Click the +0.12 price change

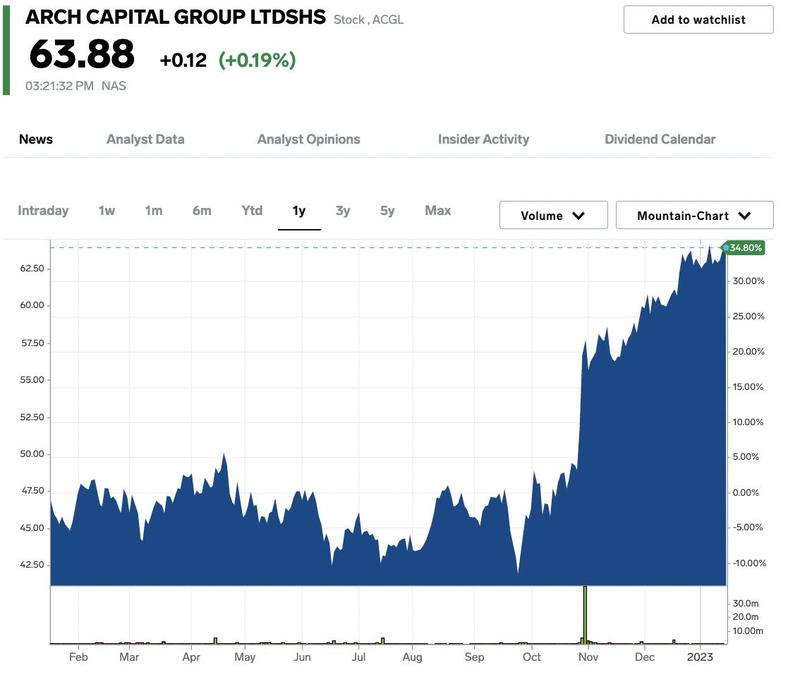[183, 60]
